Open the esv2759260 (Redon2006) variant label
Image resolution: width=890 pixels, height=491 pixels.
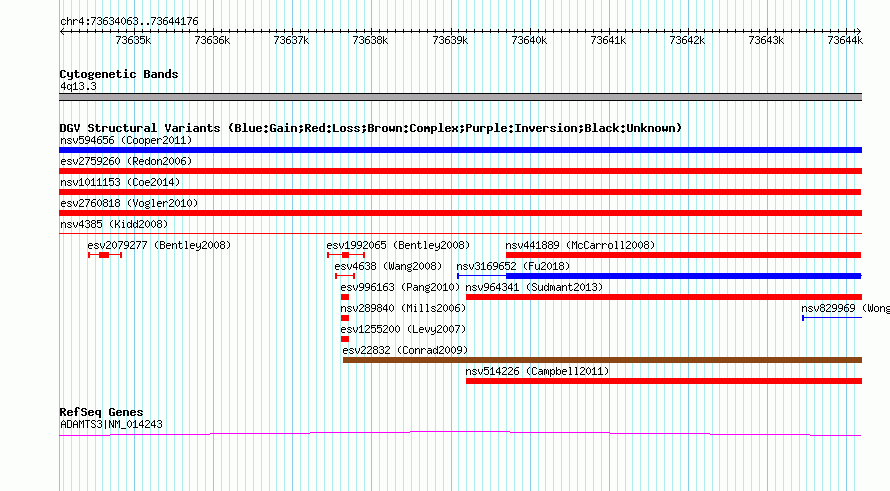126,161
